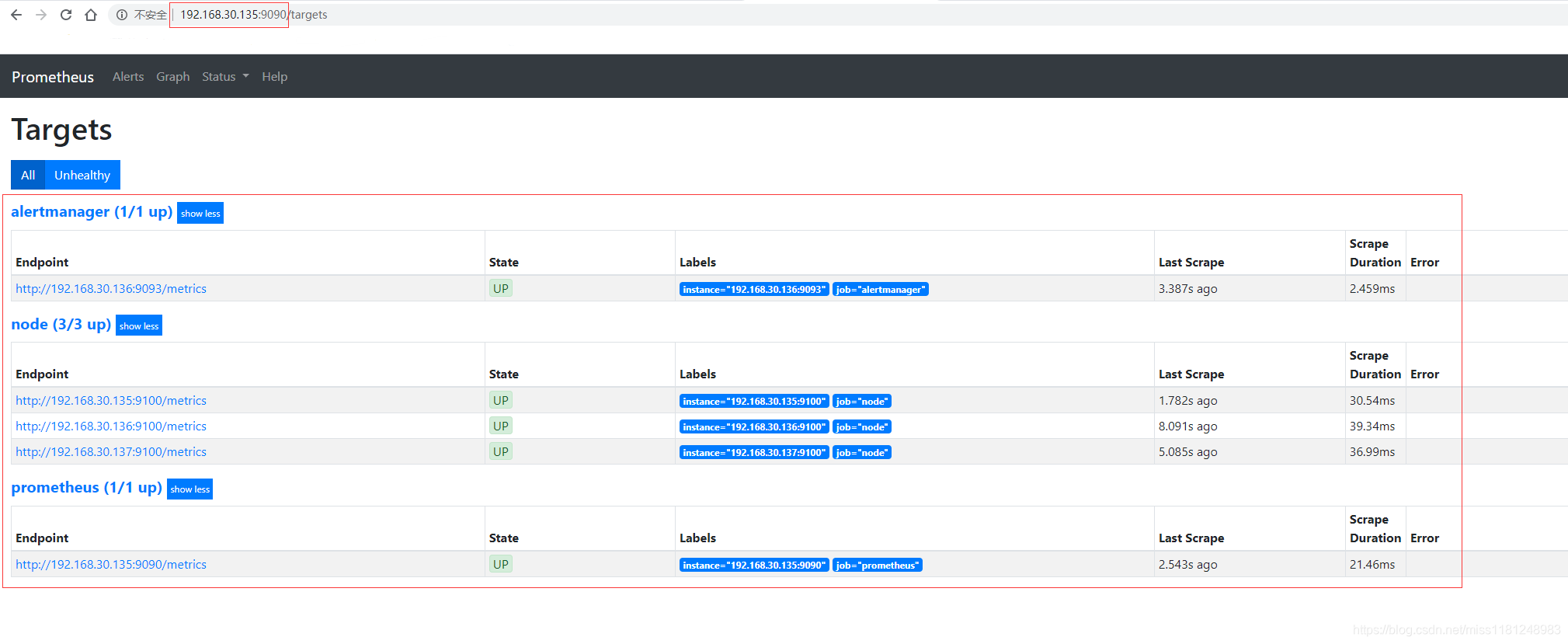Click scrape duration 21.46ms
The height and width of the screenshot is (644, 1568).
click(1372, 565)
